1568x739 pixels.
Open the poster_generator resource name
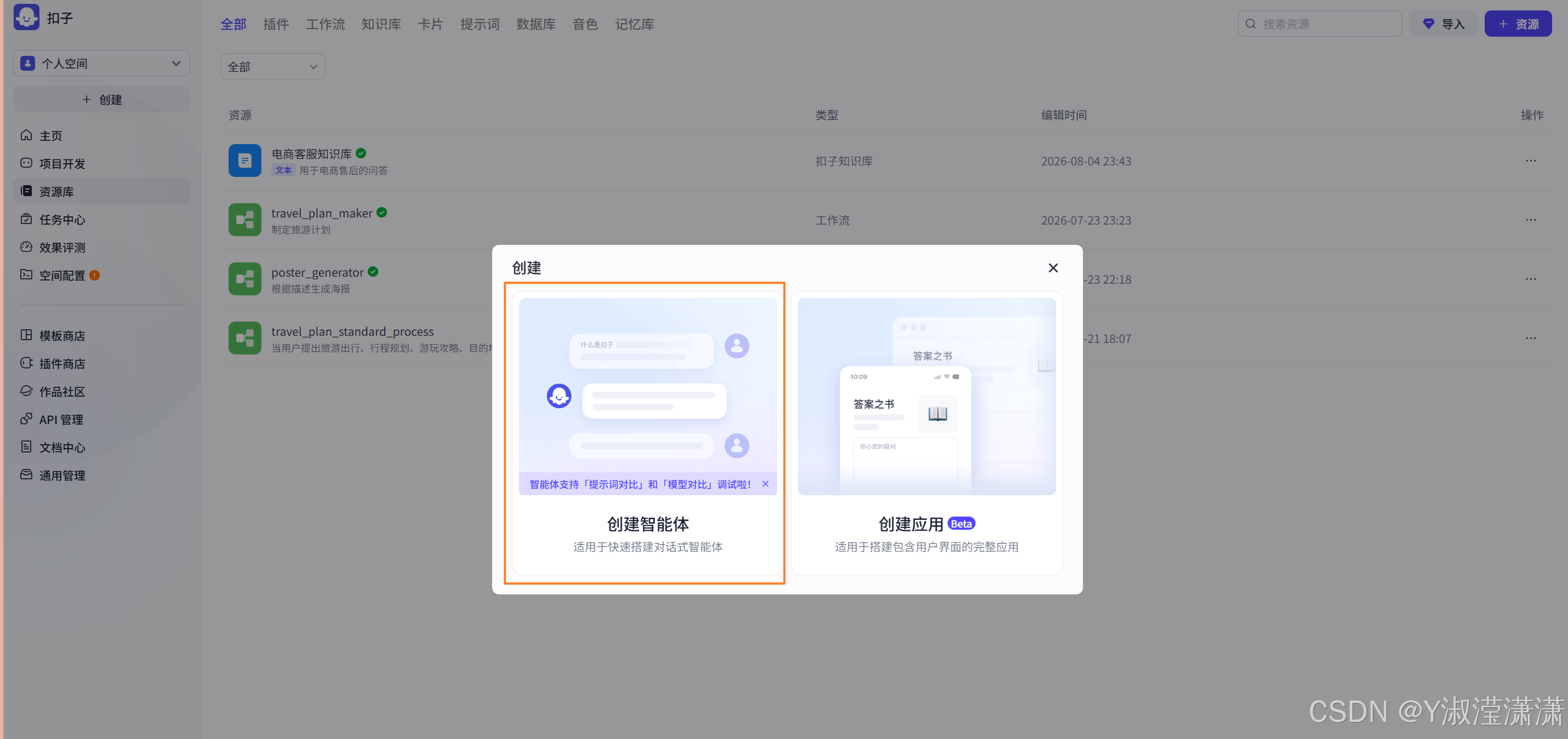318,272
